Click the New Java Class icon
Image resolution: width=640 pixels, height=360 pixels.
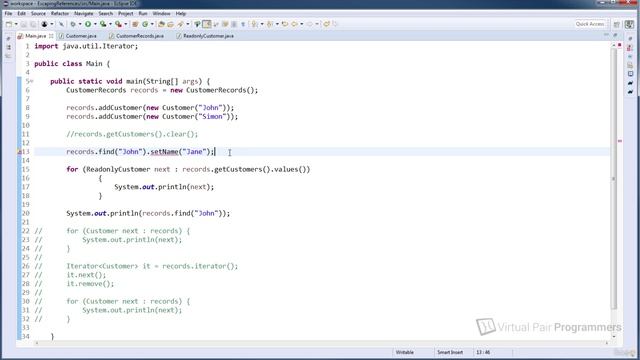click(x=145, y=24)
